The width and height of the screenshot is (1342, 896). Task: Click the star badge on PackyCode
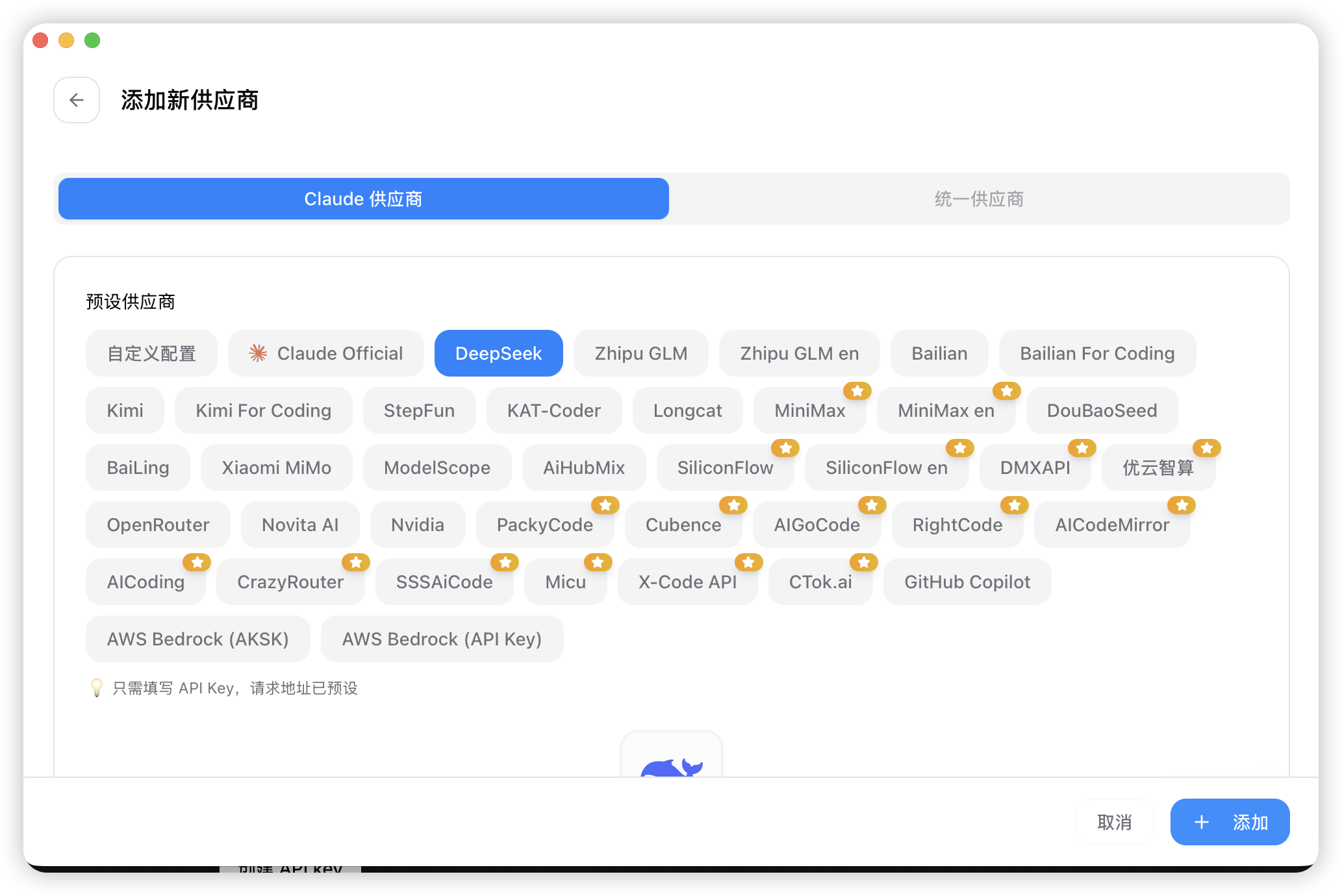tap(605, 505)
